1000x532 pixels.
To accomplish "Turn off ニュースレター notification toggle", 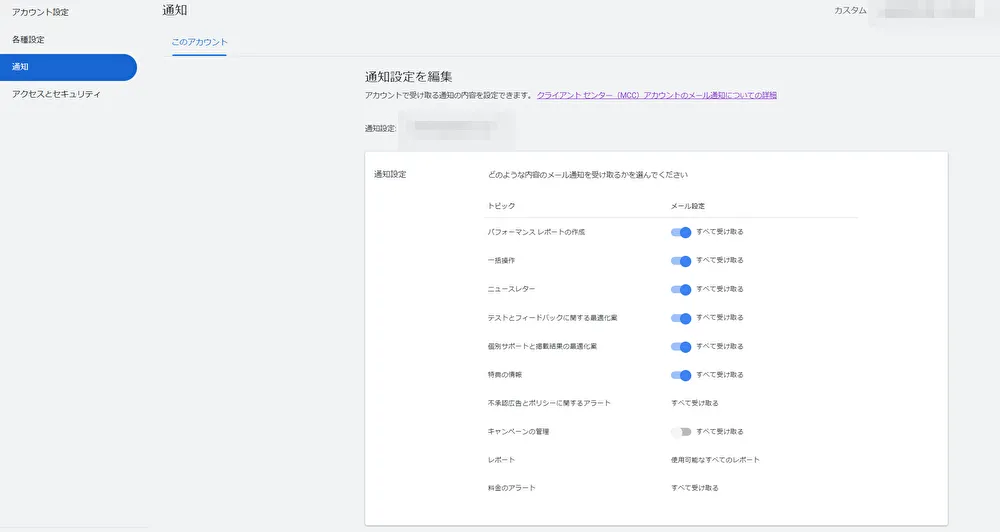I will (681, 290).
